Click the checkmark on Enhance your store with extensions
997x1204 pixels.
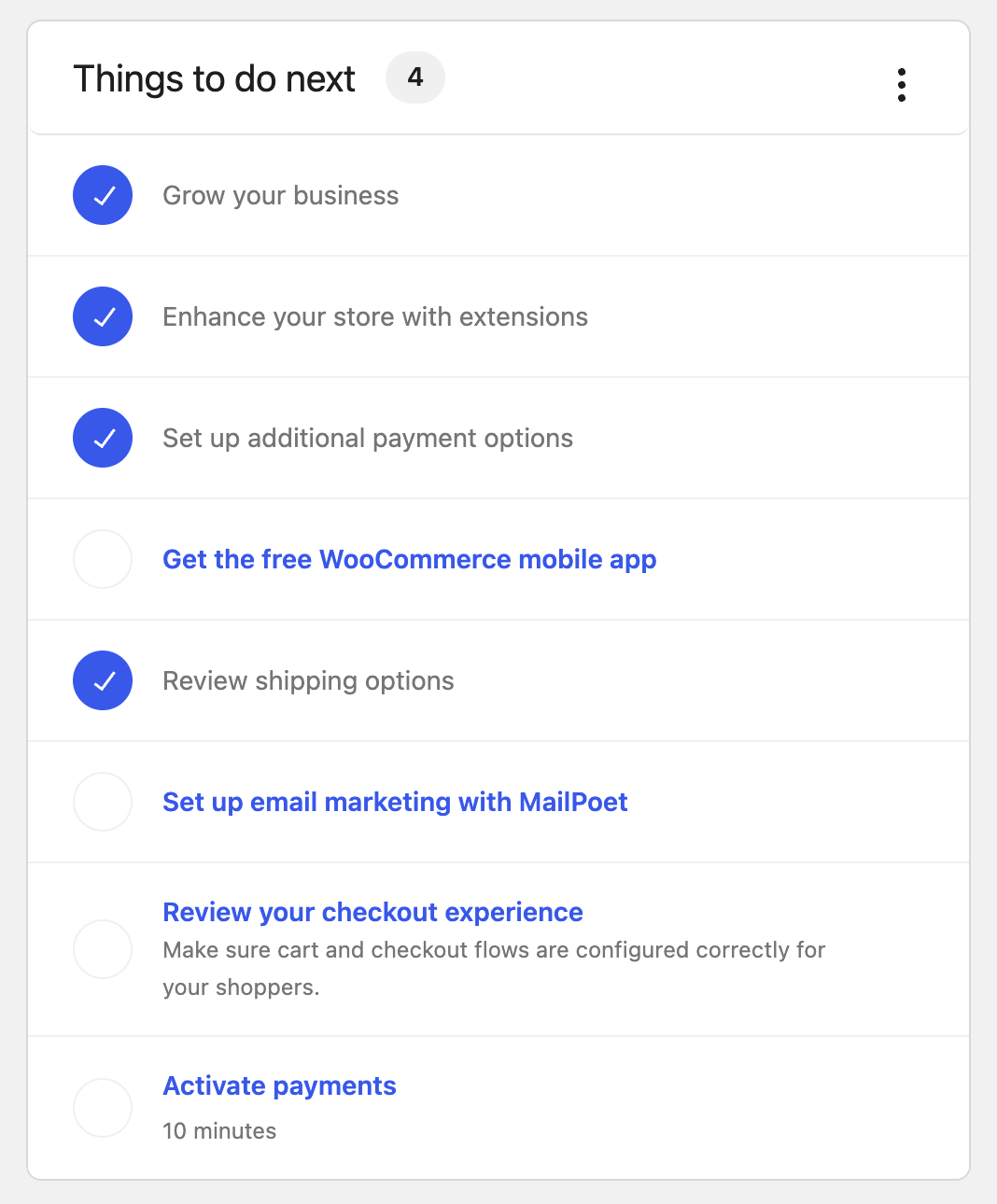[x=103, y=316]
